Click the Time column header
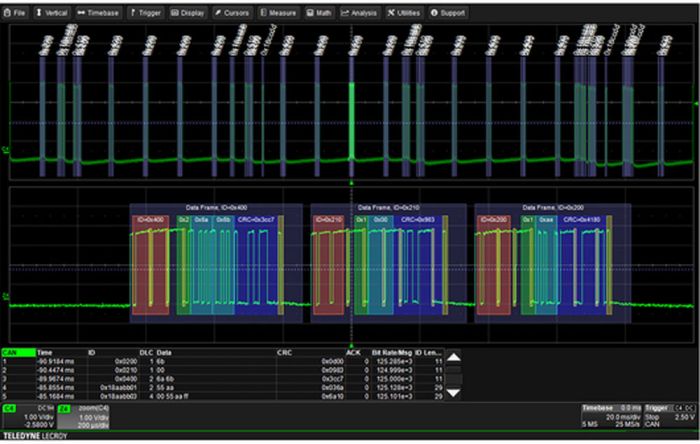Screen dimensions: 700x444 (x=45, y=353)
